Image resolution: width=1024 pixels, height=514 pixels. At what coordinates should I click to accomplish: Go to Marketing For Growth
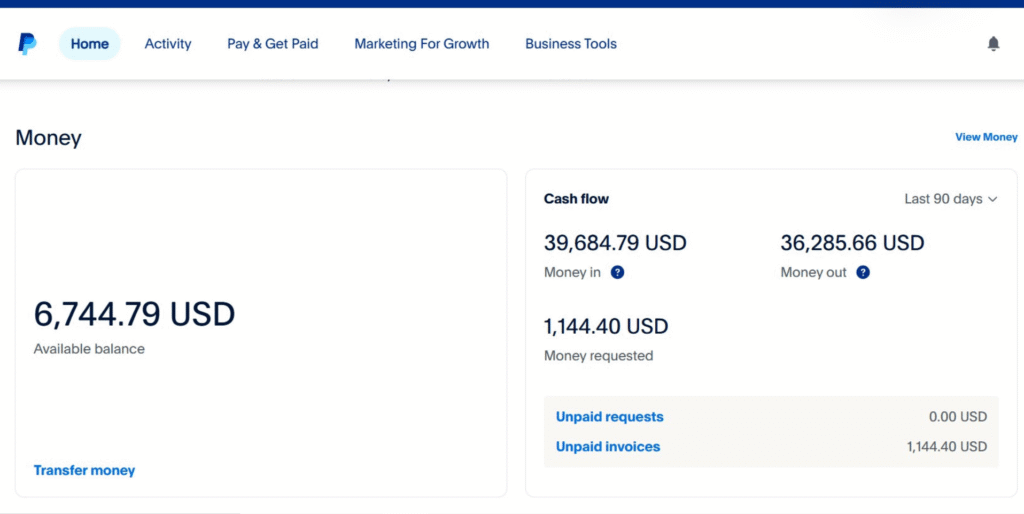click(422, 44)
